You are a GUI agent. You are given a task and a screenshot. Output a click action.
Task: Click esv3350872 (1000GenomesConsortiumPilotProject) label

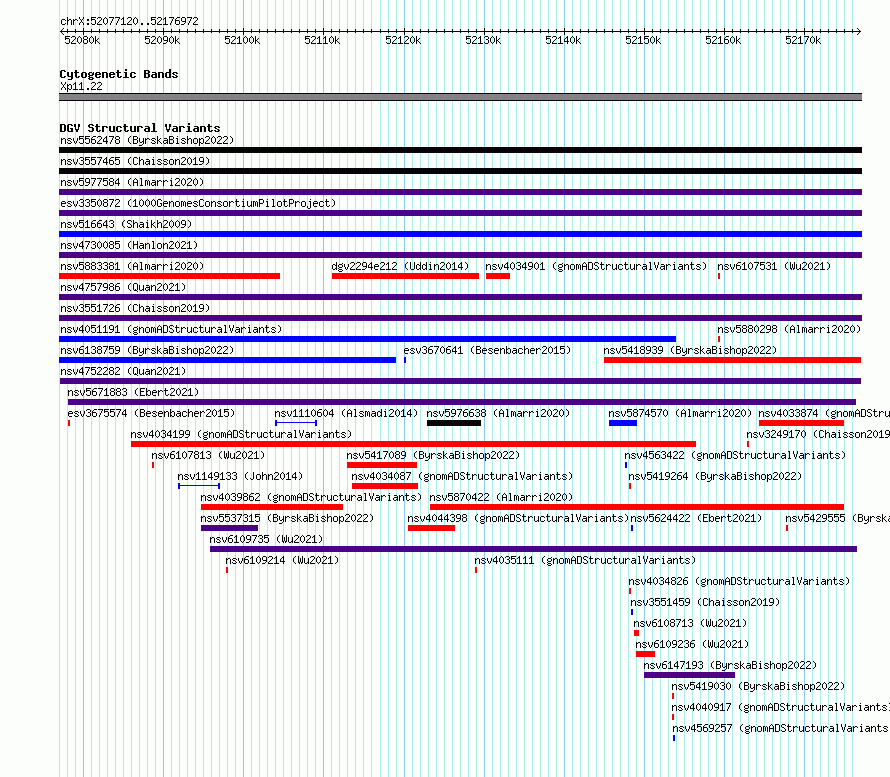(198, 203)
